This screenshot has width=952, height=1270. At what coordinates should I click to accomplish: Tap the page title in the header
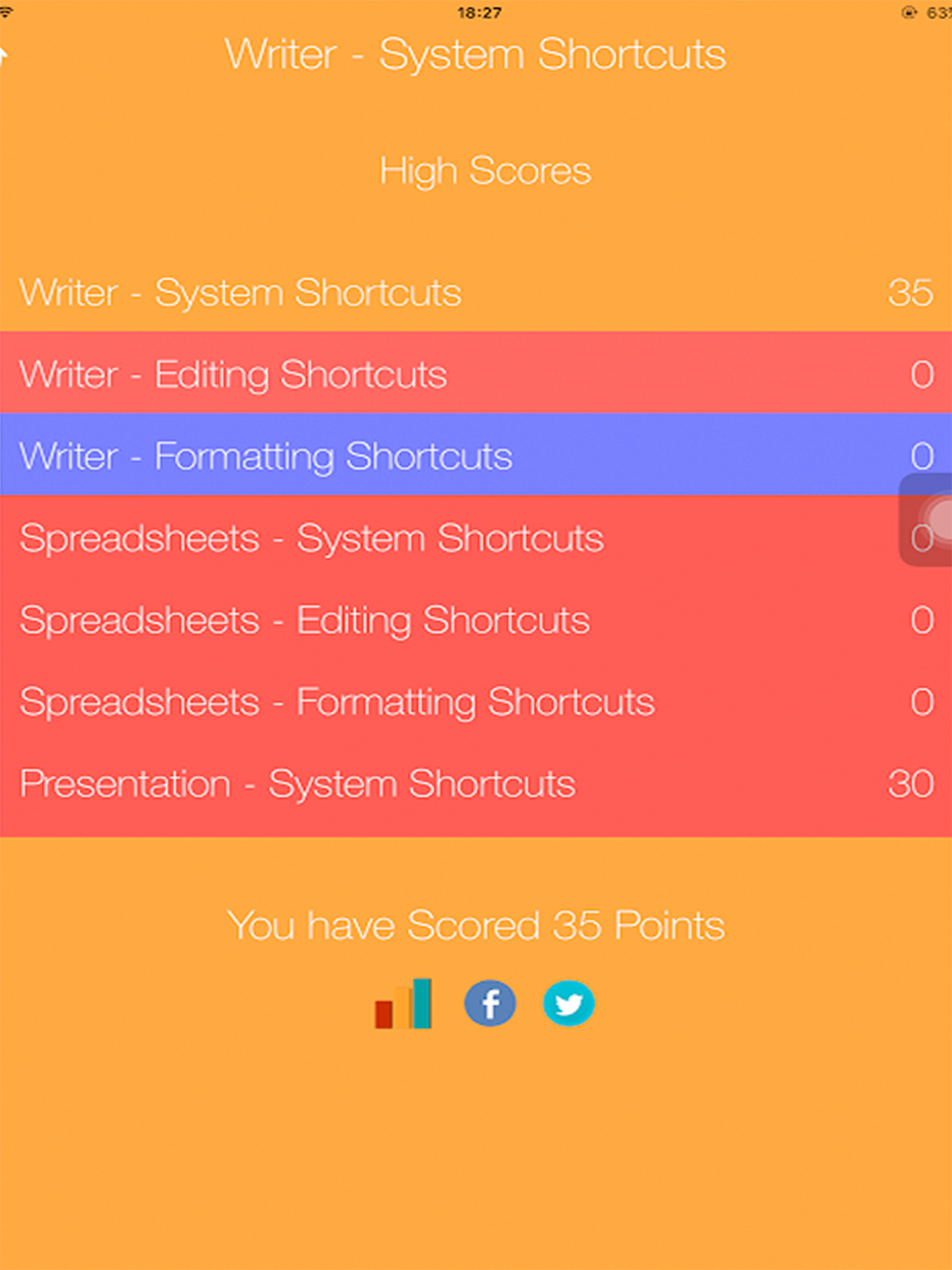click(x=475, y=54)
